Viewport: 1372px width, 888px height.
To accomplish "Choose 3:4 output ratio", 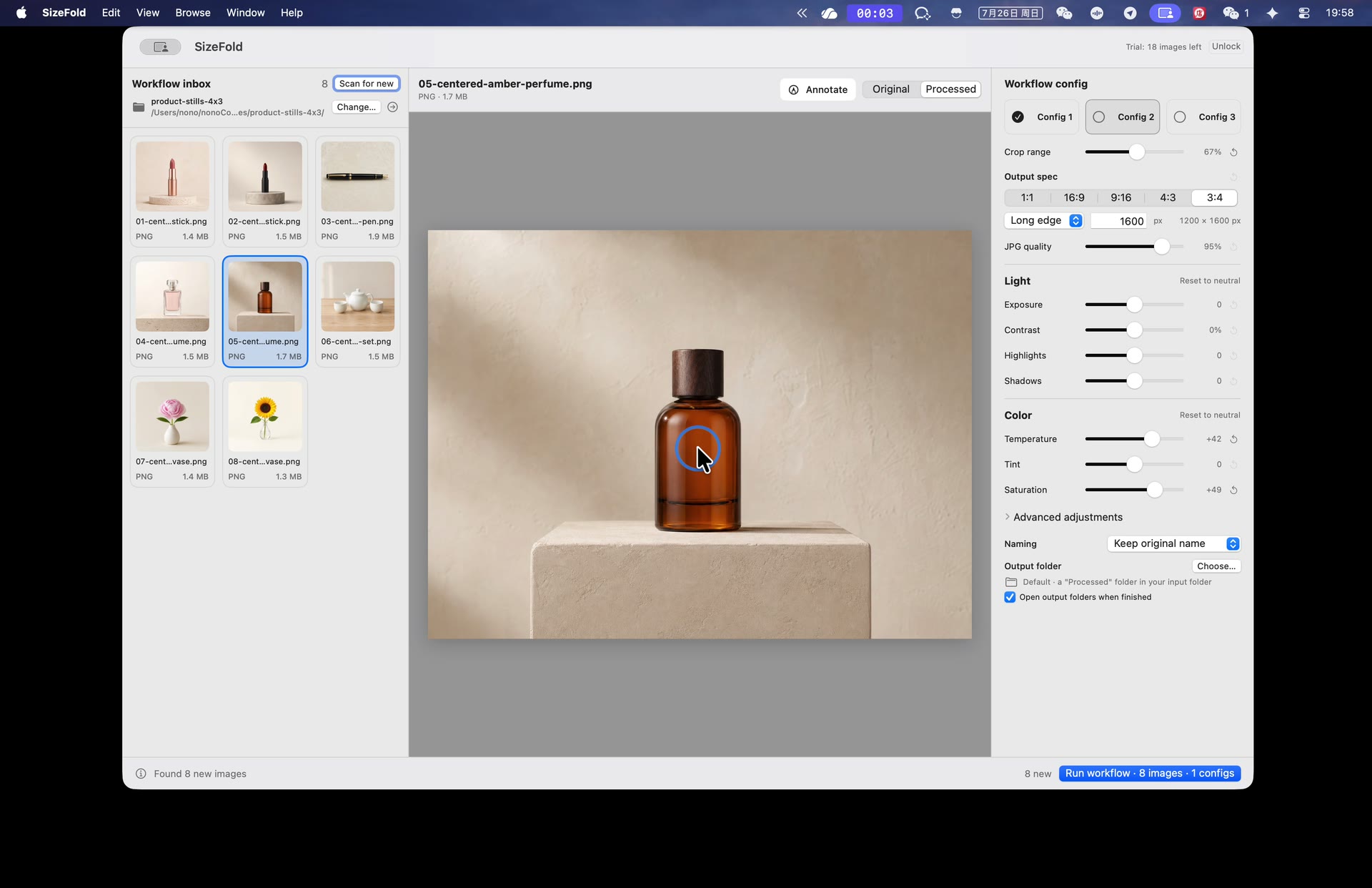I will [1214, 198].
